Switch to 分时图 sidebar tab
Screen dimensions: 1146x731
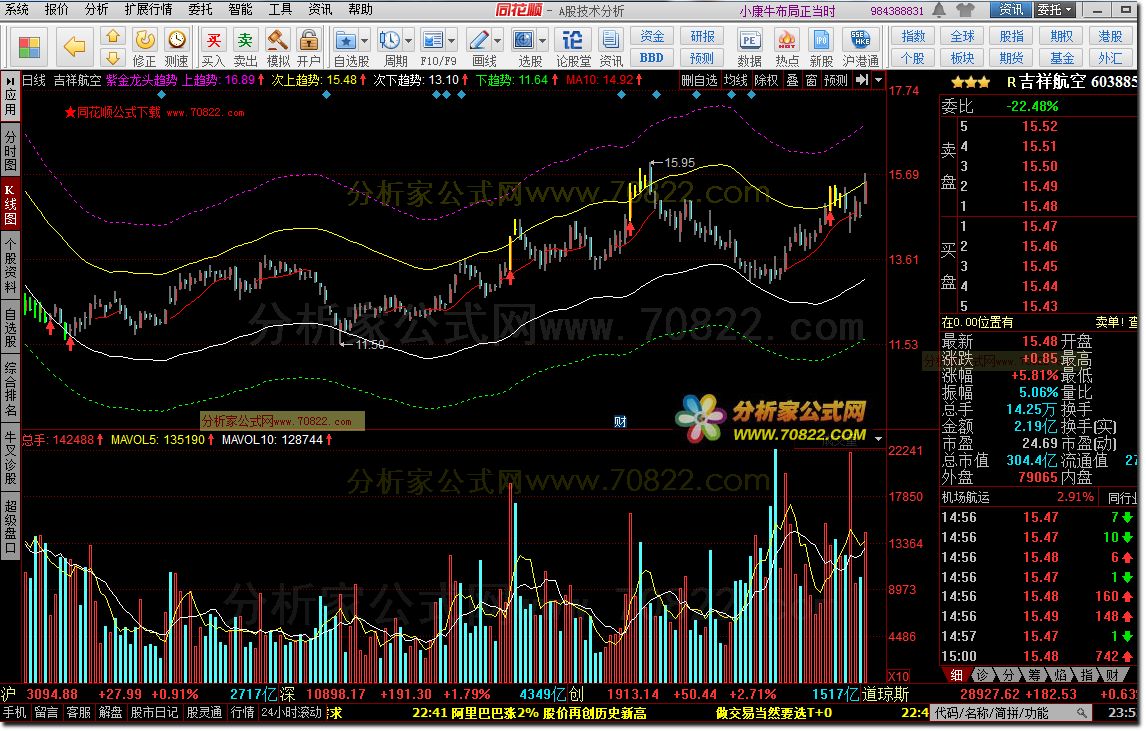(10, 150)
